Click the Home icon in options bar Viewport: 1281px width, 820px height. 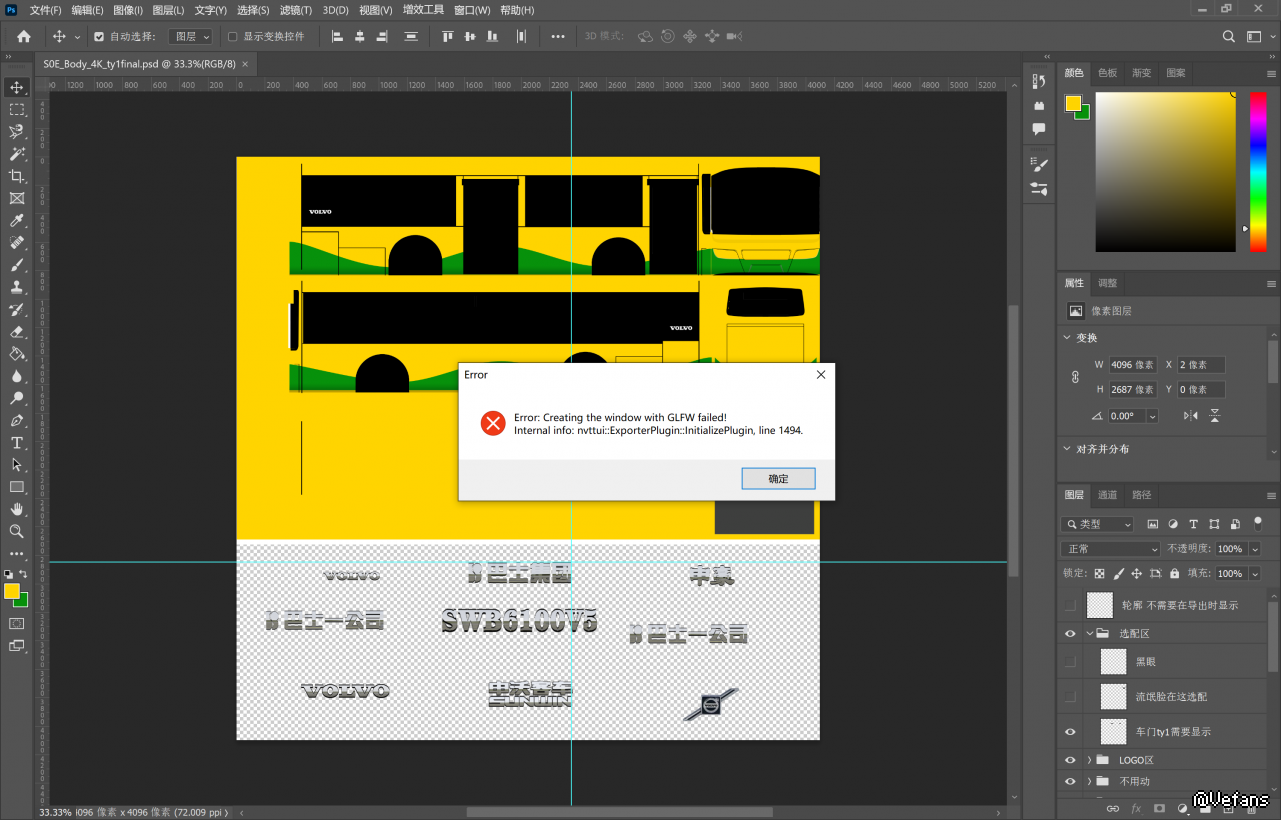coord(24,37)
